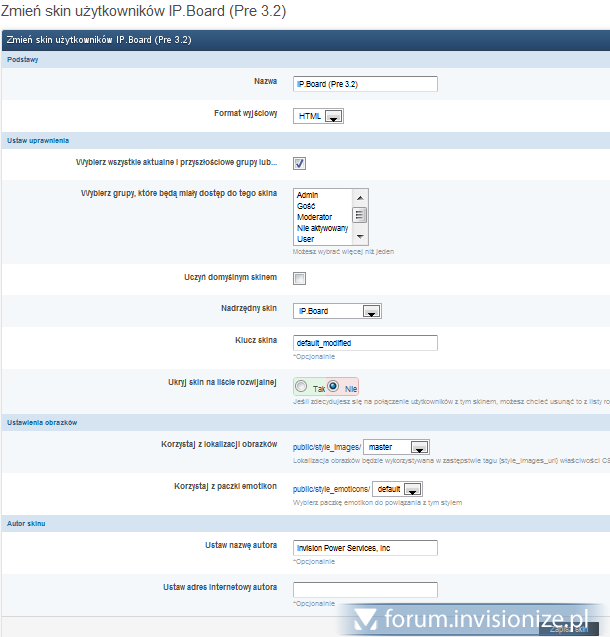Open the Format wyjściowy HTML dropdown
The width and height of the screenshot is (610, 637).
point(318,116)
